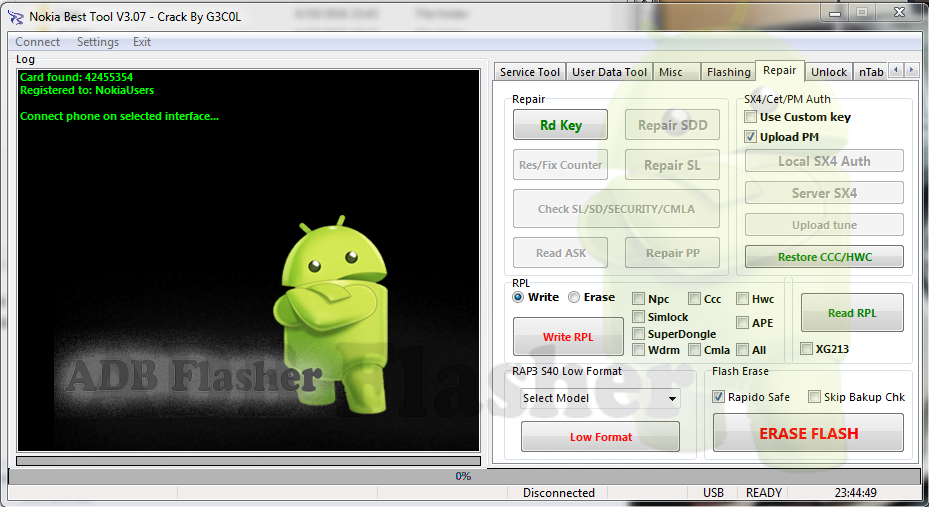This screenshot has width=929, height=507.
Task: Click the 'Registered to: NokiaUsers' log line
Action: [87, 90]
